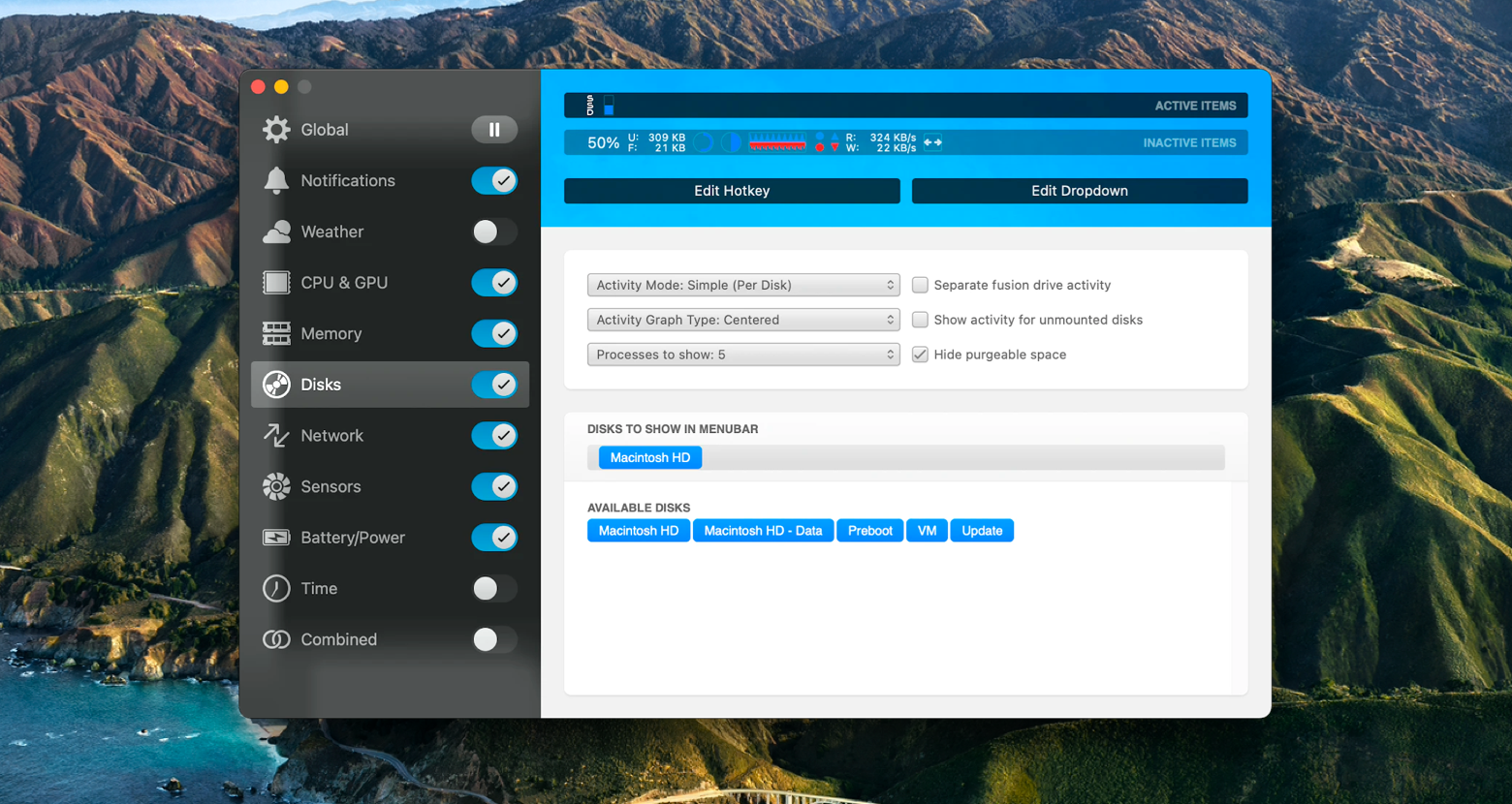Check Separate fusion drive activity

pyautogui.click(x=920, y=285)
